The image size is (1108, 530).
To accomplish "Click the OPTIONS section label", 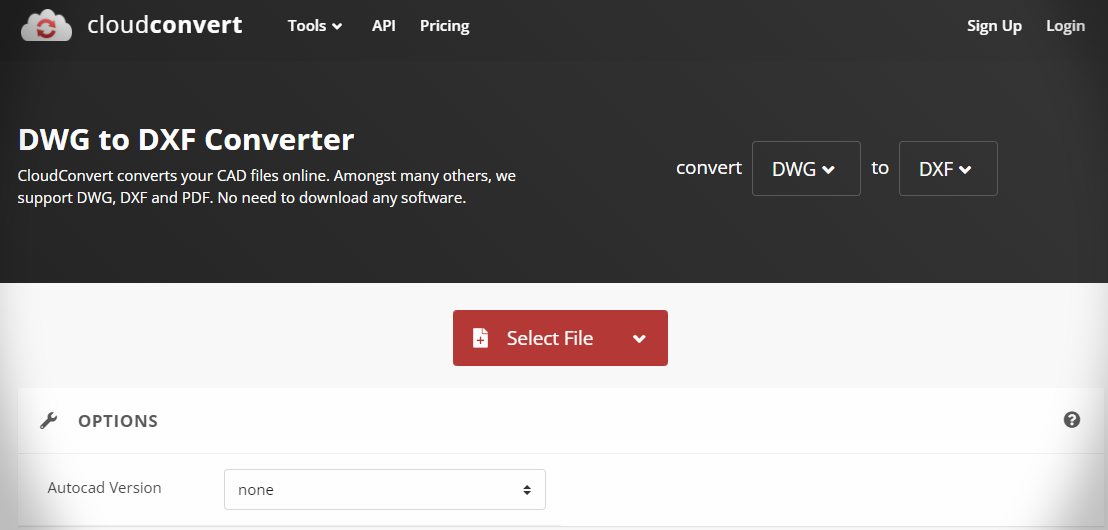I will click(118, 421).
